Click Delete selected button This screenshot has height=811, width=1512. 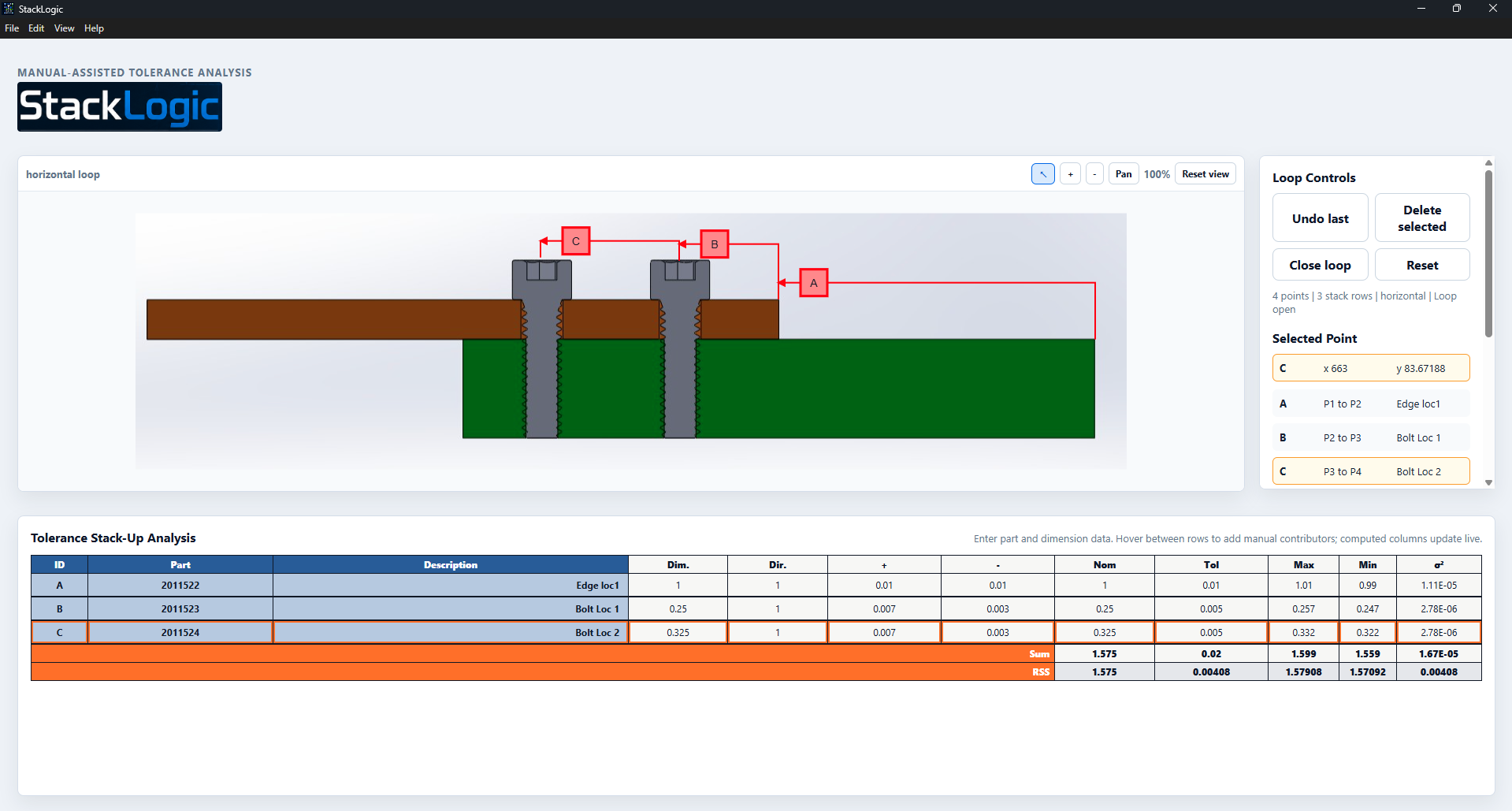point(1422,218)
